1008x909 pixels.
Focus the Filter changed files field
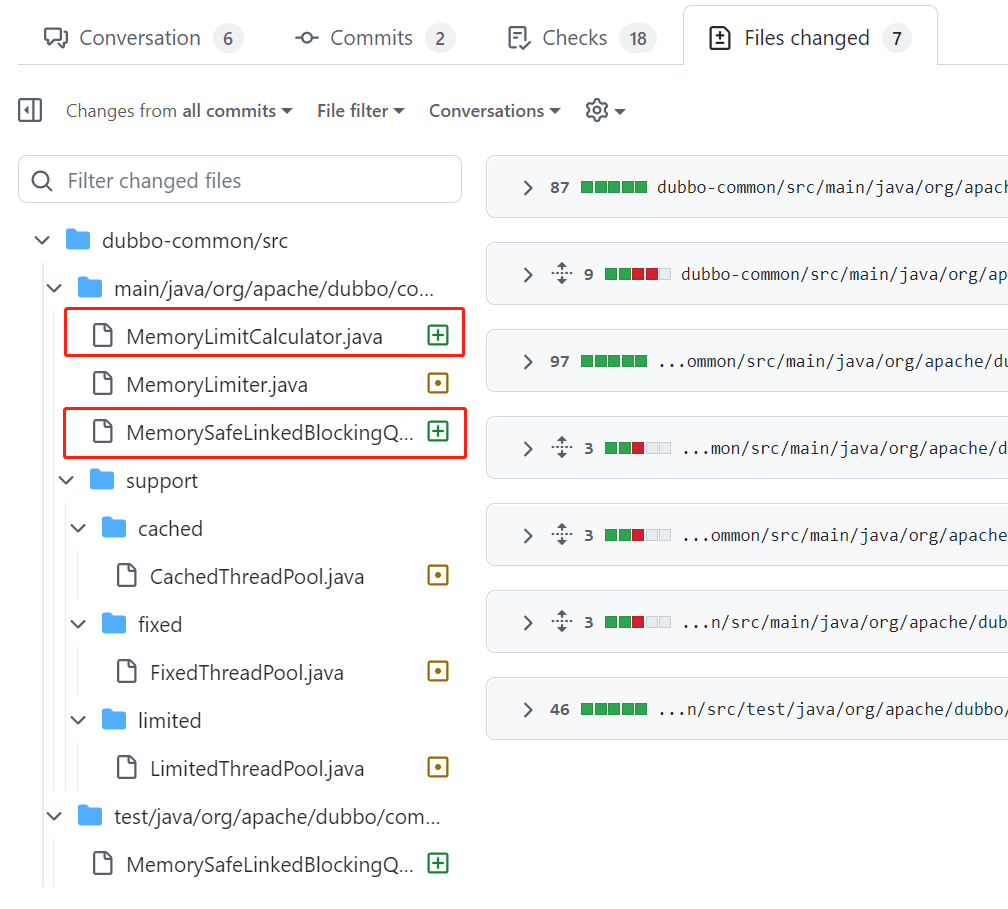pos(240,179)
